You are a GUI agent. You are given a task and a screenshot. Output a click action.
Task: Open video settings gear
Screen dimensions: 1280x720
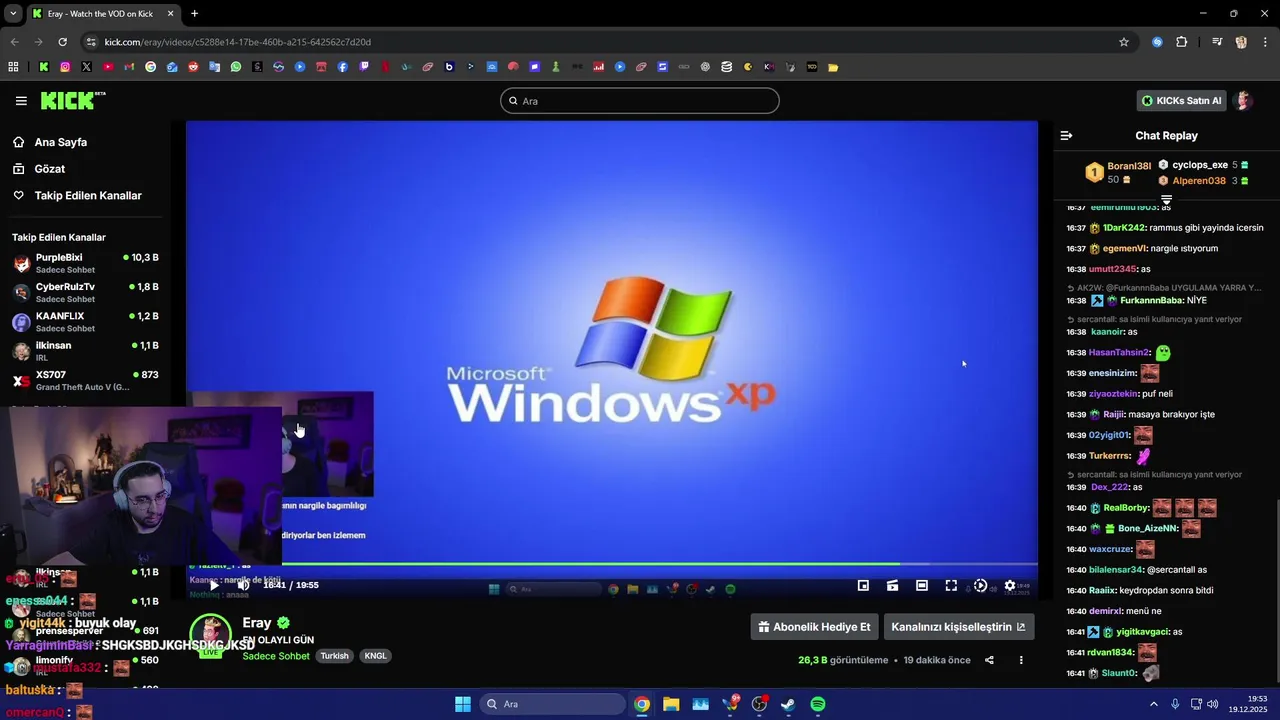point(1010,586)
